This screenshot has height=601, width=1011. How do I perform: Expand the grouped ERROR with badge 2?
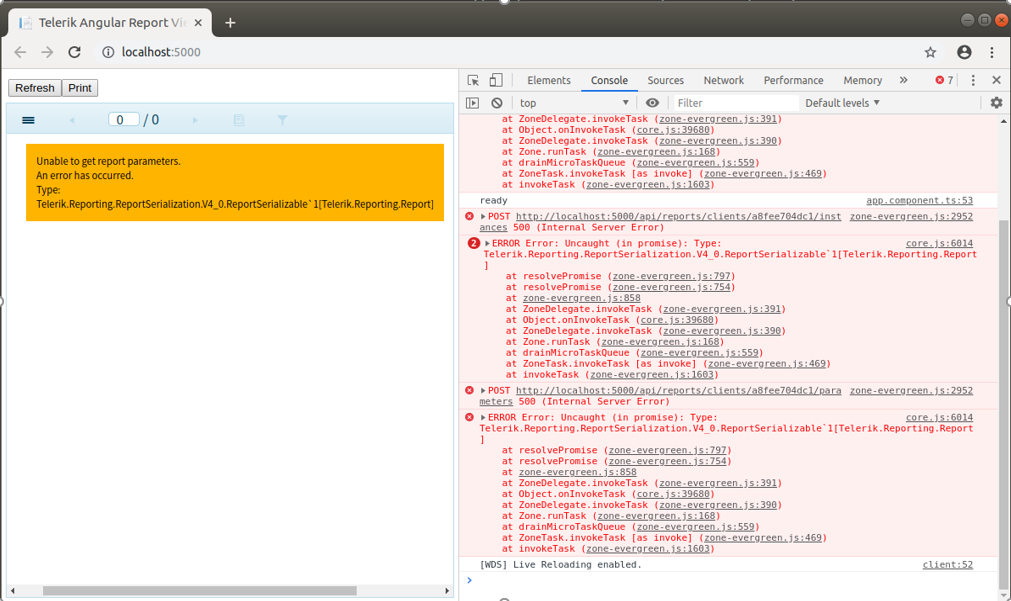487,244
